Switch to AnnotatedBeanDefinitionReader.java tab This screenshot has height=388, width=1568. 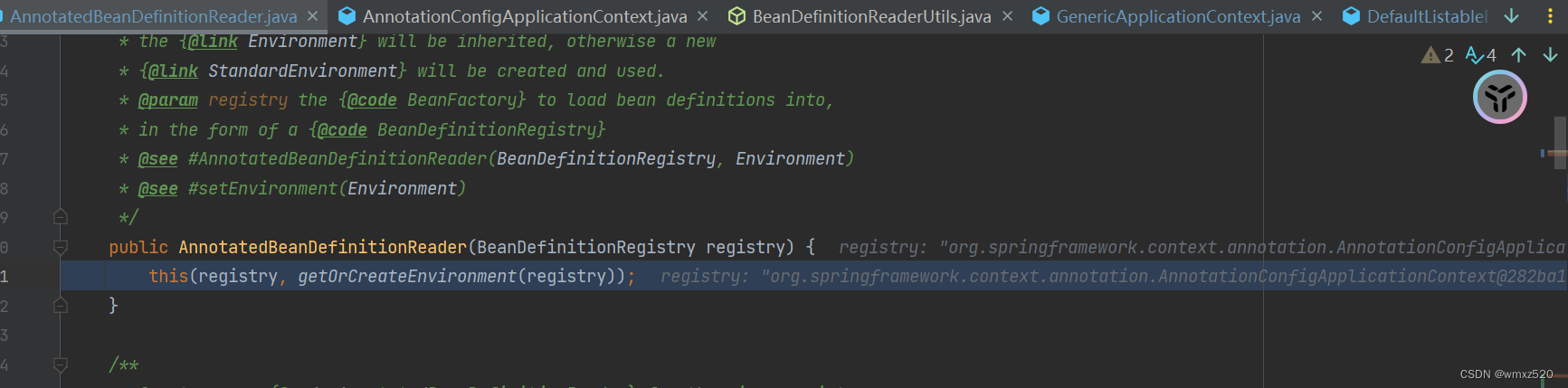[x=153, y=16]
